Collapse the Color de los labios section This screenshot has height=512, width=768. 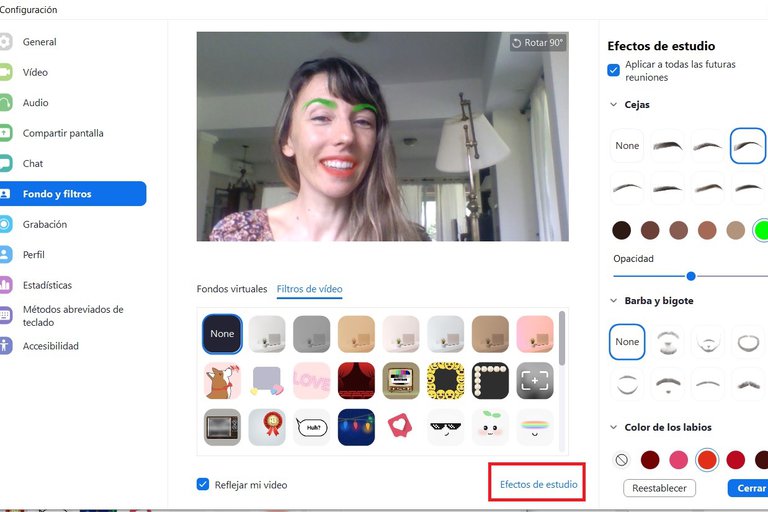pos(613,429)
